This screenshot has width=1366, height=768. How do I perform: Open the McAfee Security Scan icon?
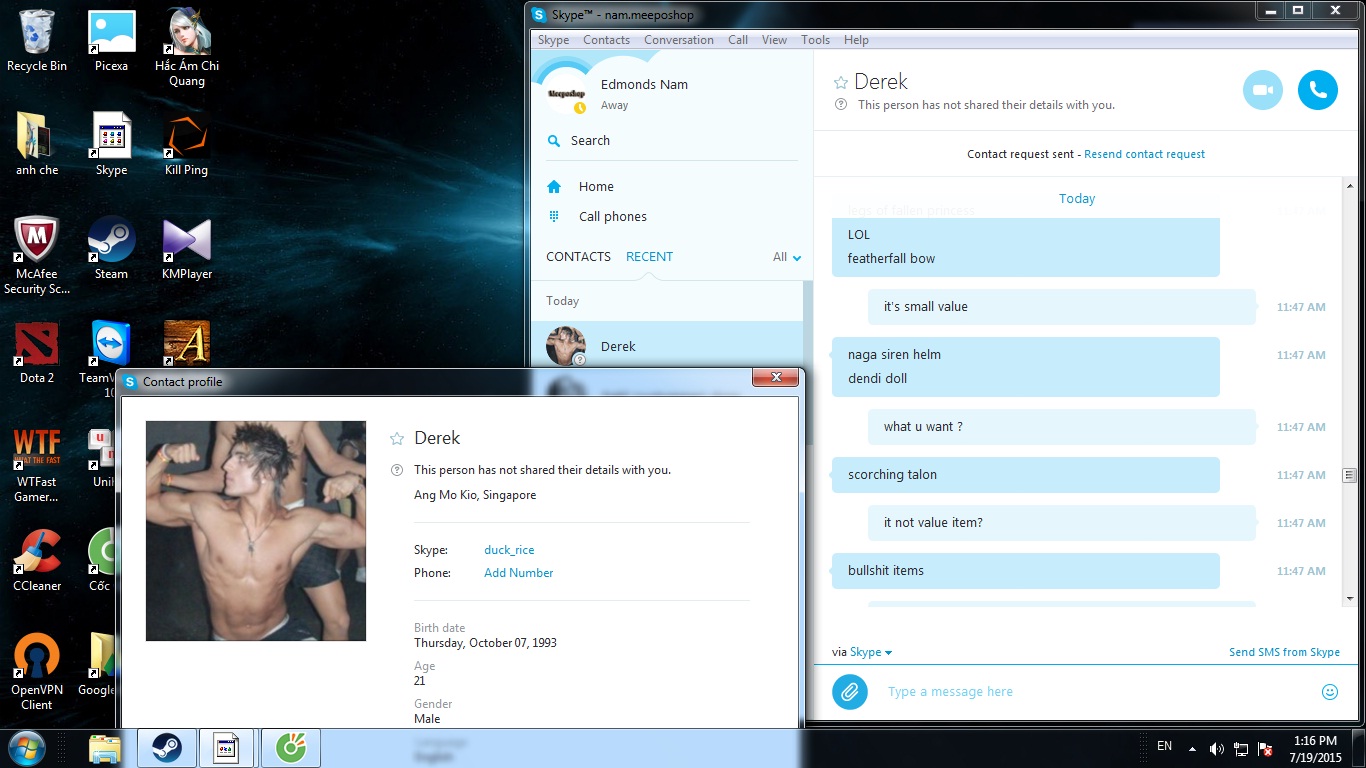37,256
